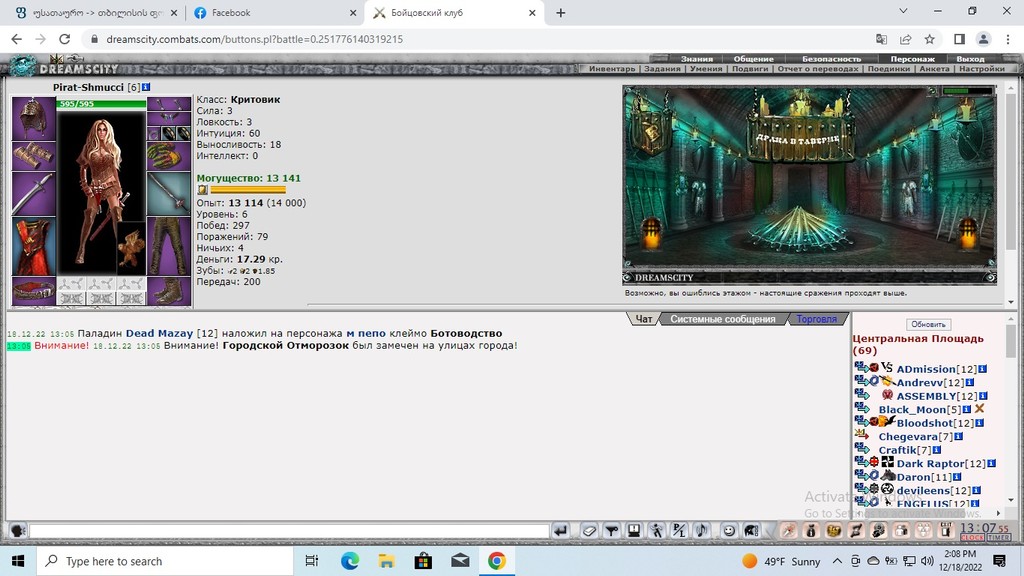
Task: Bookmark page with the star icon
Action: (929, 39)
